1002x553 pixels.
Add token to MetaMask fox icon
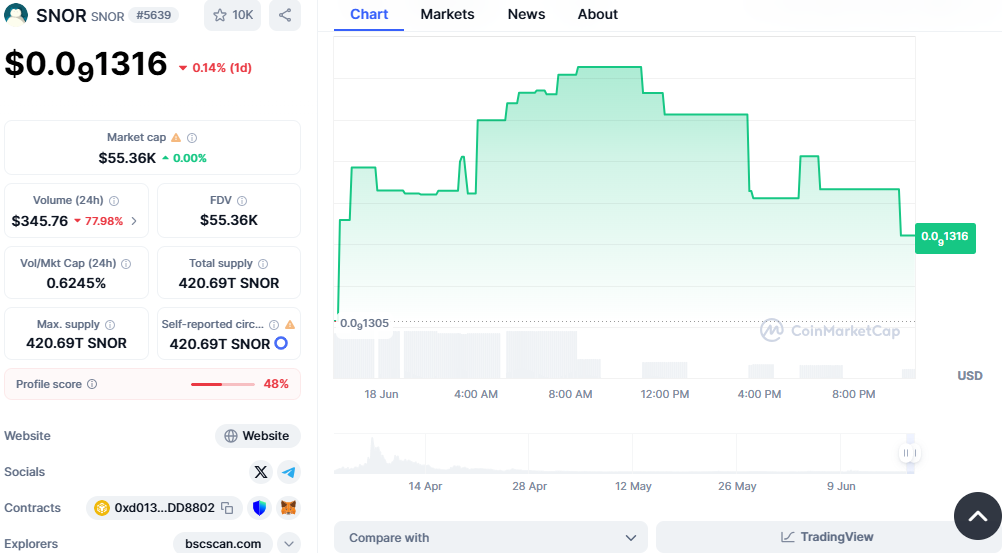tap(289, 508)
